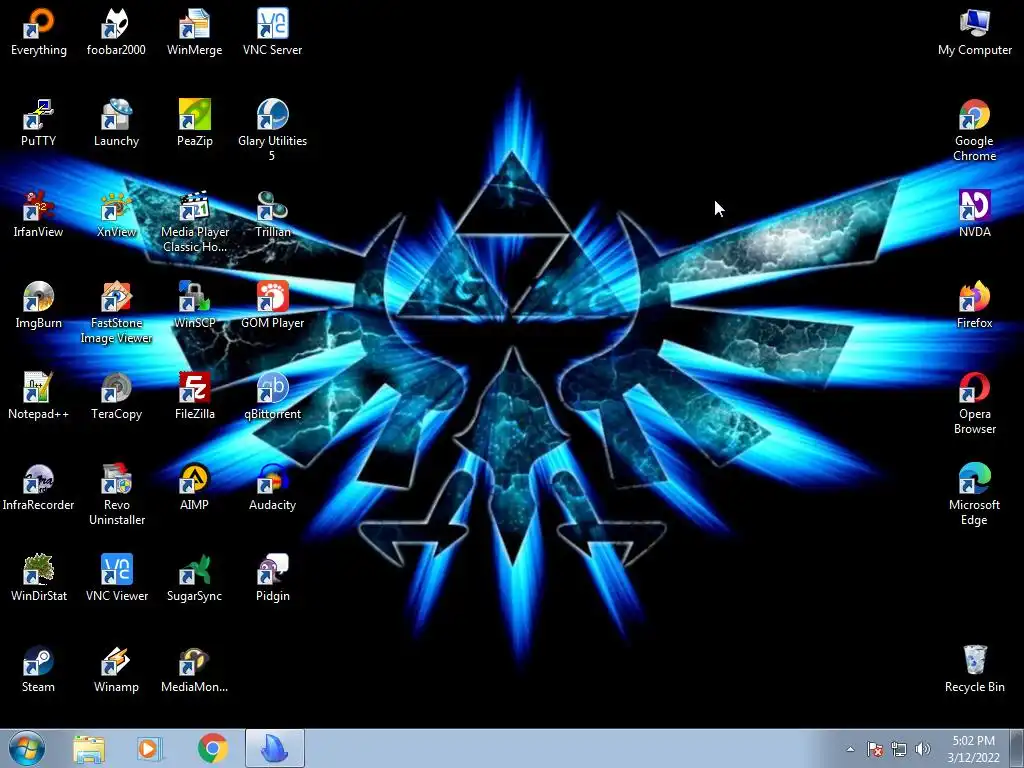Open the PeaZip desktop icon

[x=195, y=123]
